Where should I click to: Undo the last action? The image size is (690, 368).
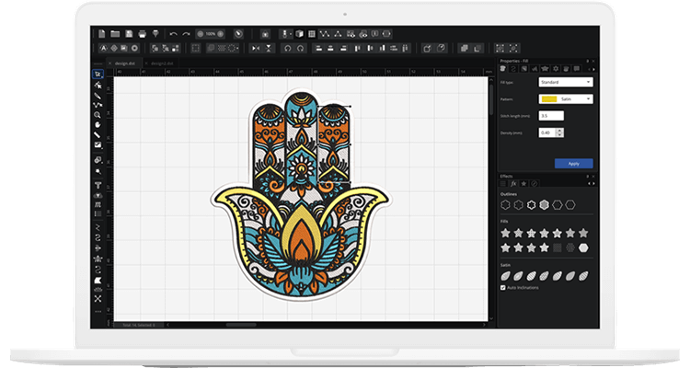click(x=173, y=34)
